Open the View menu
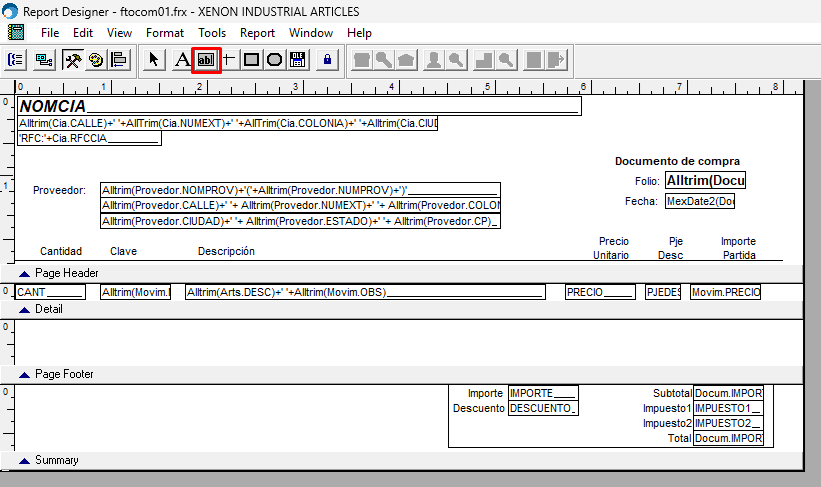The image size is (821, 487). [x=119, y=32]
